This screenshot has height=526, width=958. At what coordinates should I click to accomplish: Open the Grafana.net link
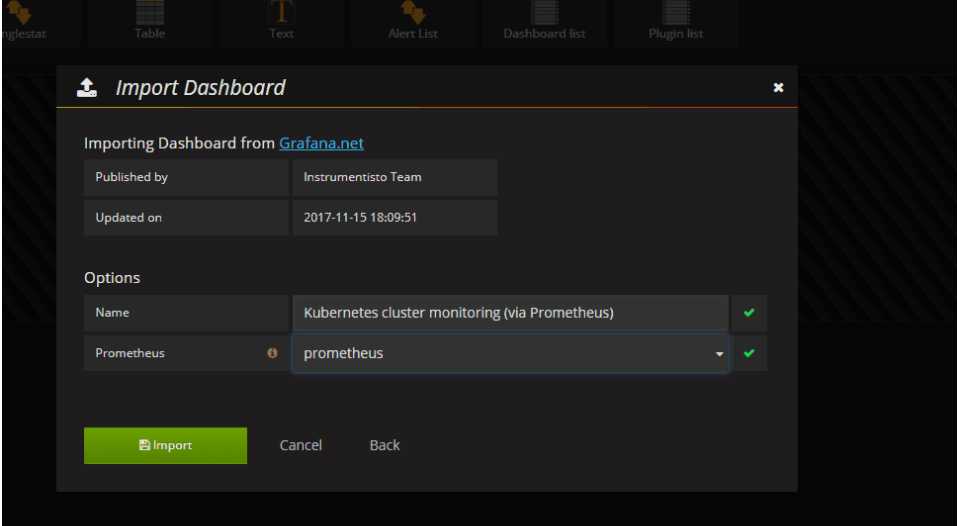point(321,144)
